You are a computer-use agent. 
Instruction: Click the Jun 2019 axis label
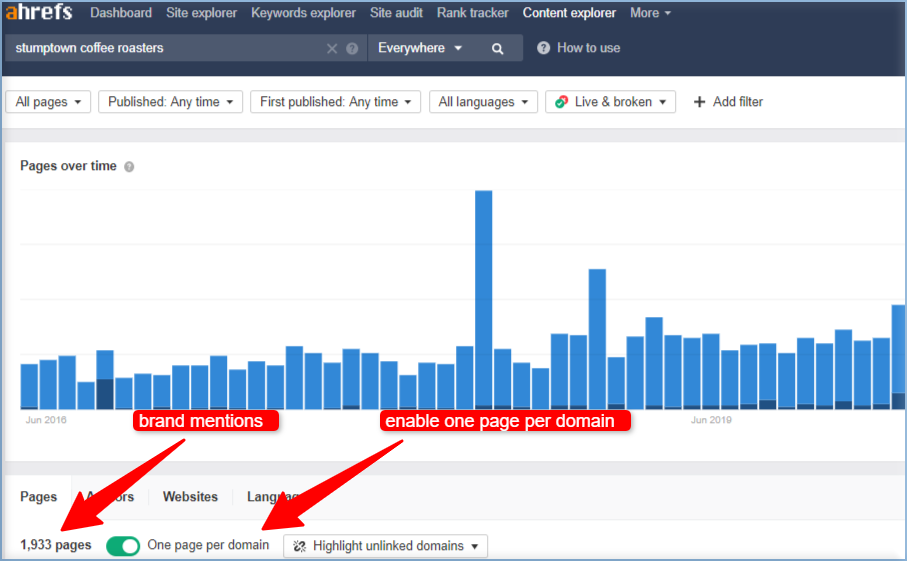click(x=711, y=420)
